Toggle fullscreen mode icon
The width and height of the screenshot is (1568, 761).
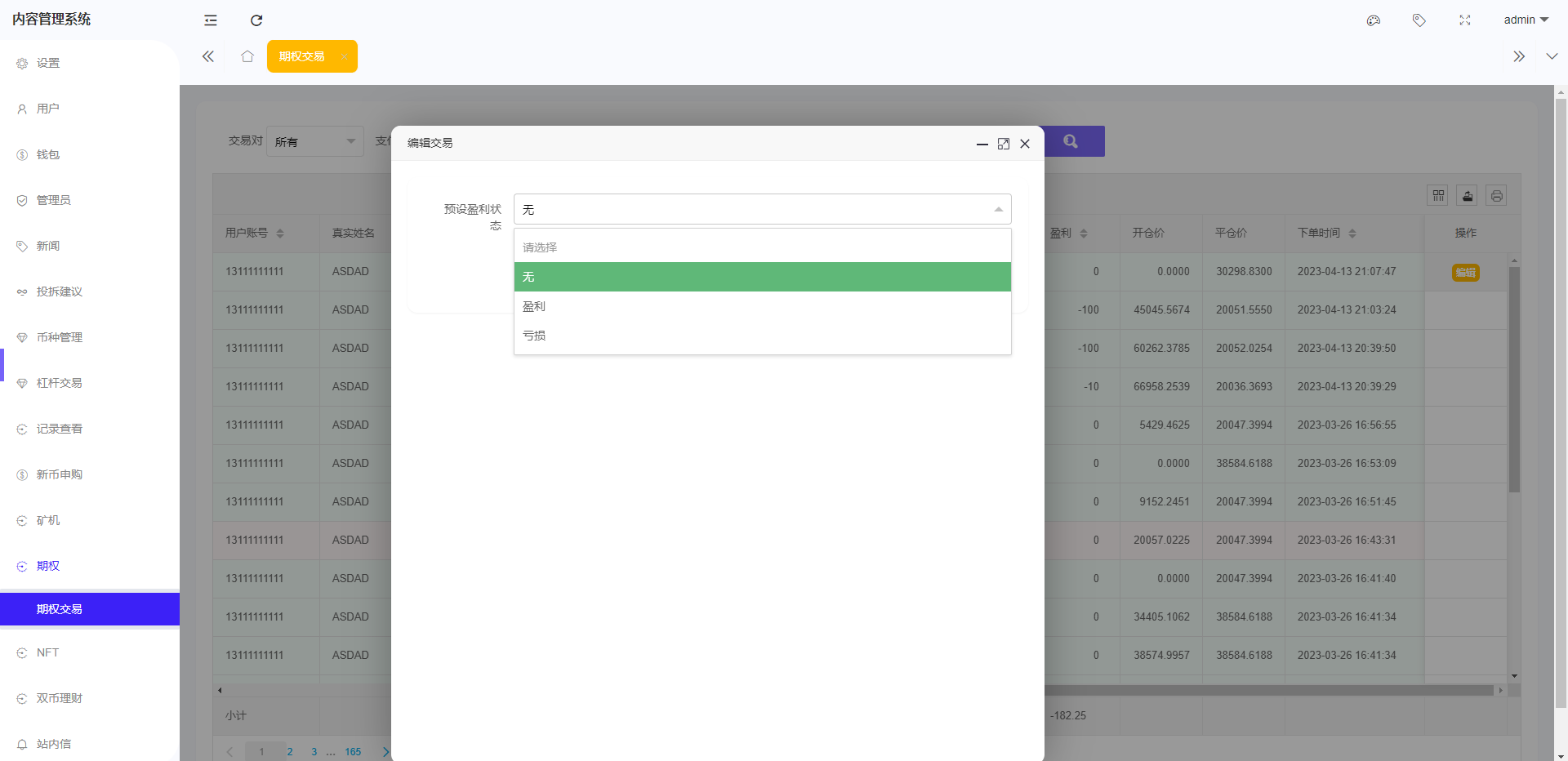[1465, 20]
